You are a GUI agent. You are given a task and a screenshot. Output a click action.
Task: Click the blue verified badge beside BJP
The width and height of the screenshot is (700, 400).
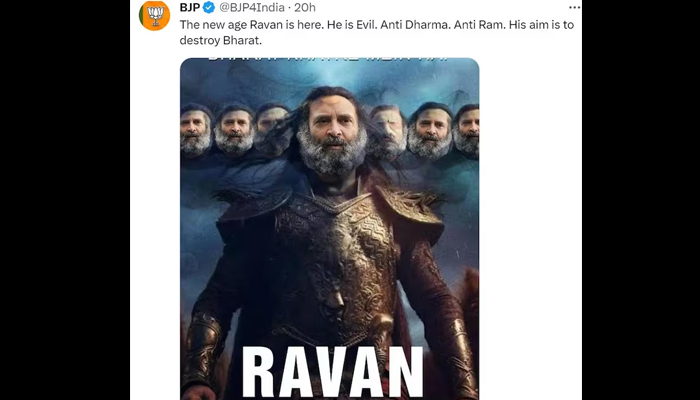(209, 8)
